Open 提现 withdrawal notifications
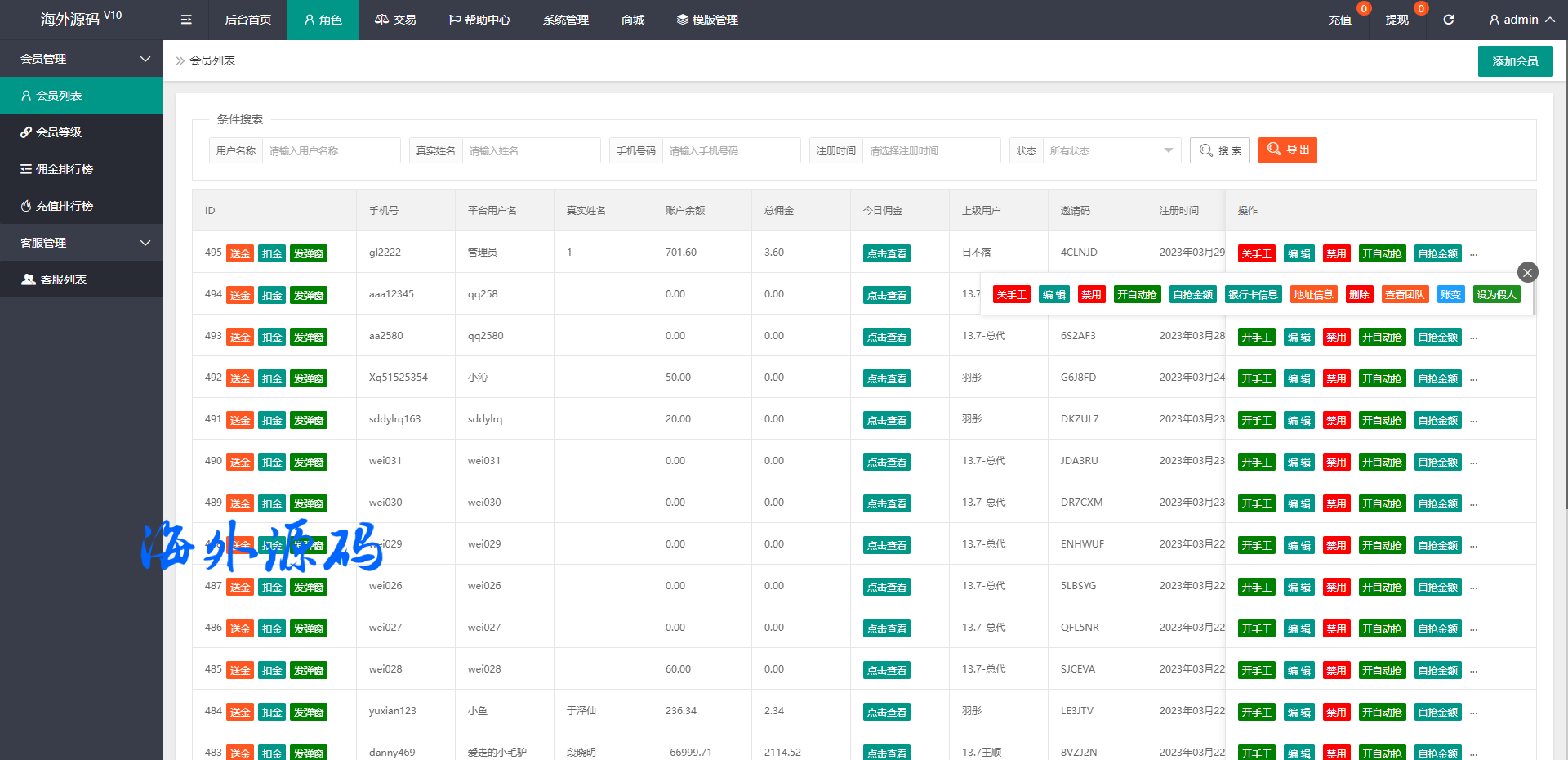This screenshot has height=760, width=1568. [1396, 20]
